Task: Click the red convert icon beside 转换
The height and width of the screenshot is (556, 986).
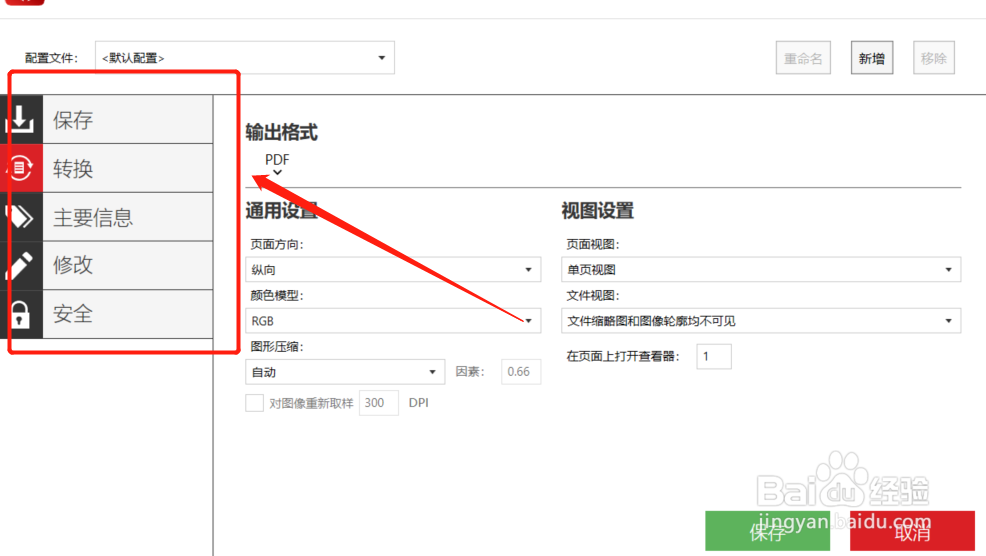Action: click(21, 168)
